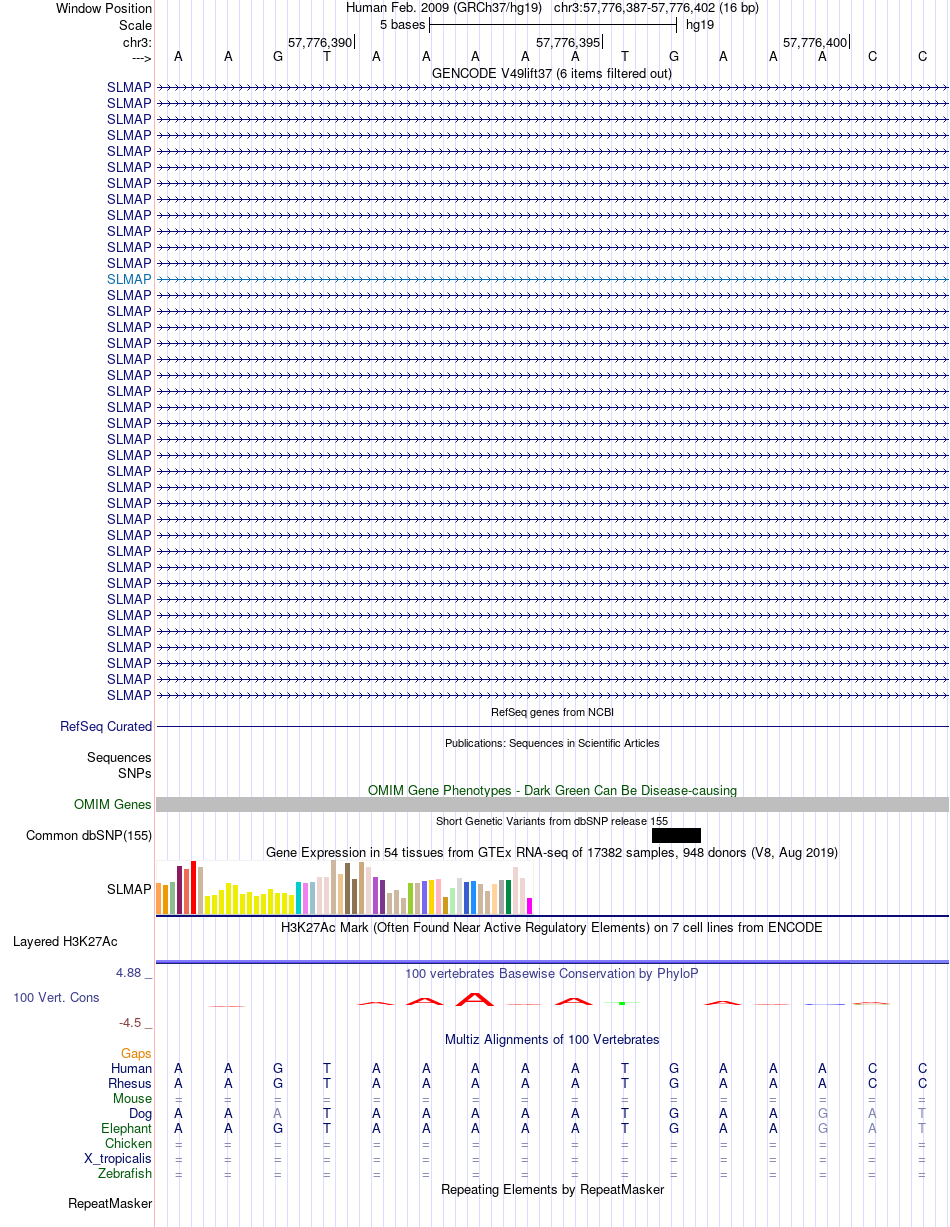Click the OMIM Gene Phenotypes track title
The height and width of the screenshot is (1227, 950).
(x=552, y=790)
